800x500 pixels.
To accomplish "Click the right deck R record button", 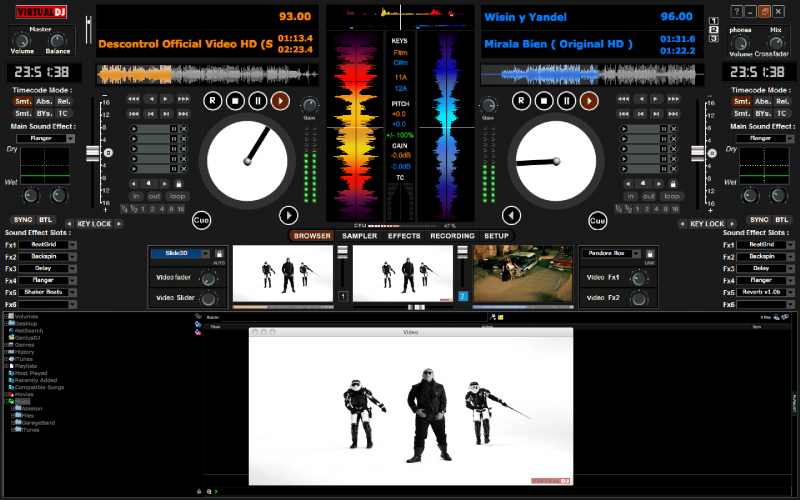I will (x=521, y=101).
